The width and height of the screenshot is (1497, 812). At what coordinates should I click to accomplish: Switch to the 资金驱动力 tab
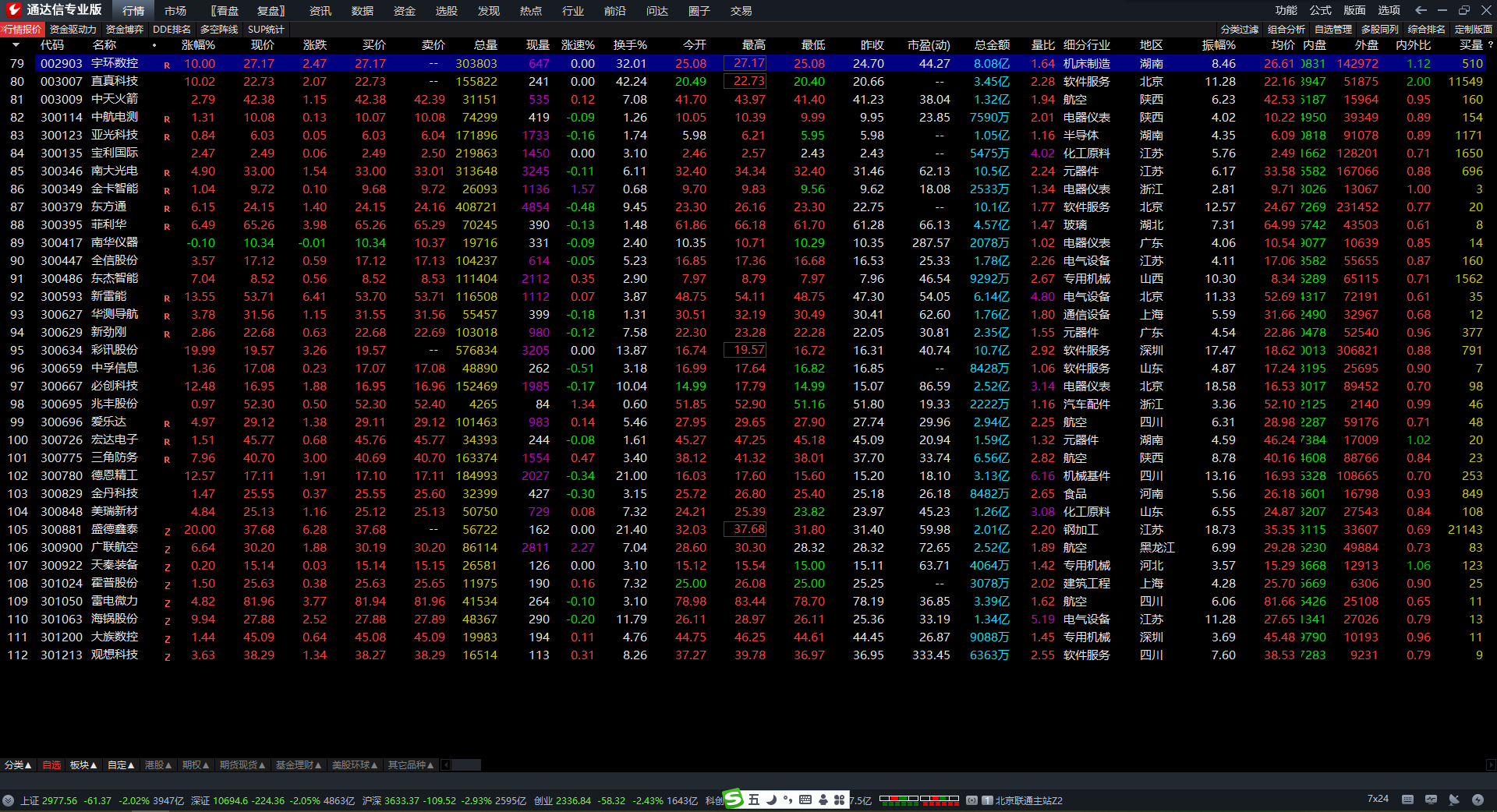[73, 30]
